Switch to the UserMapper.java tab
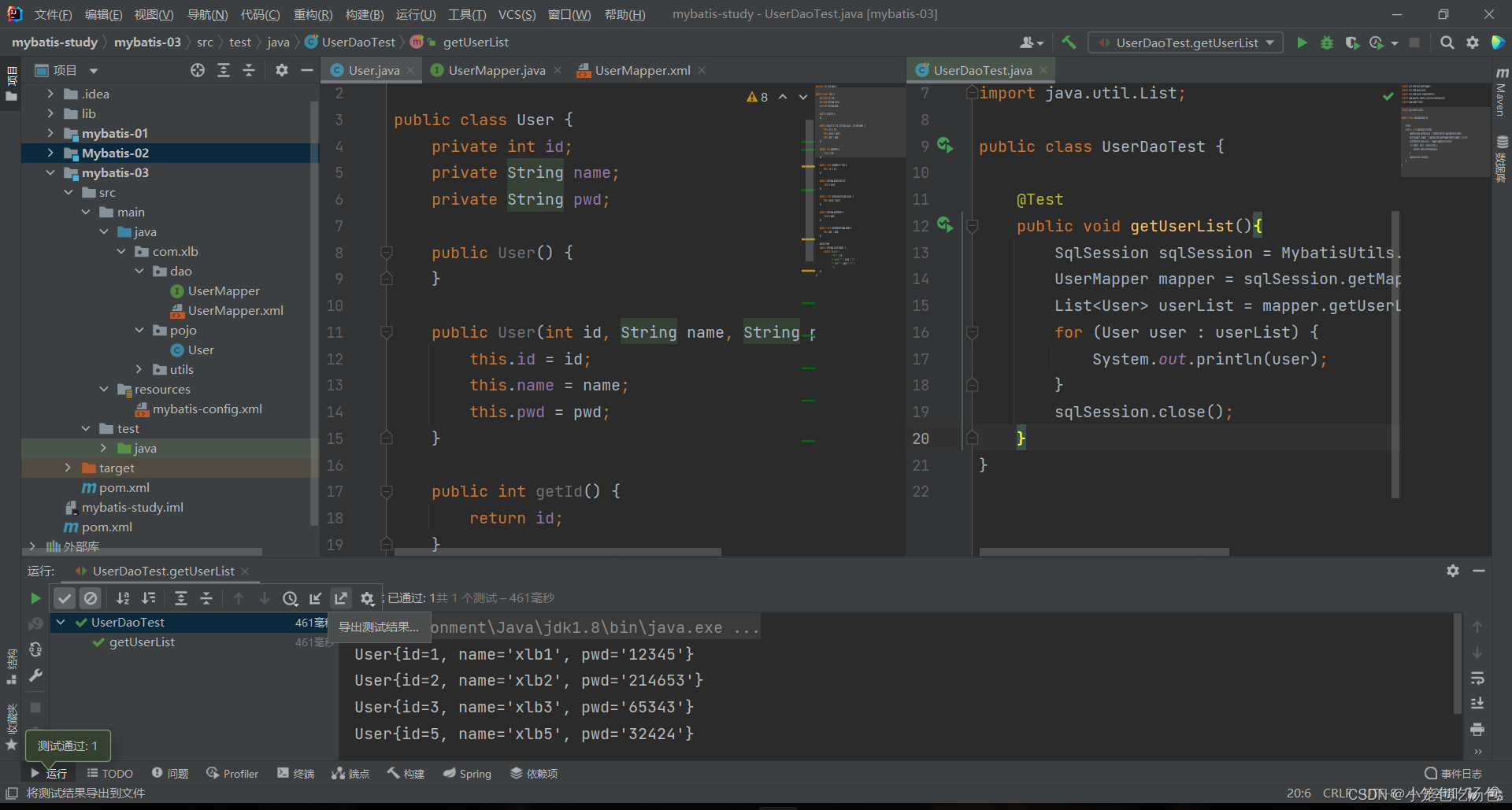The width and height of the screenshot is (1512, 810). coord(496,70)
